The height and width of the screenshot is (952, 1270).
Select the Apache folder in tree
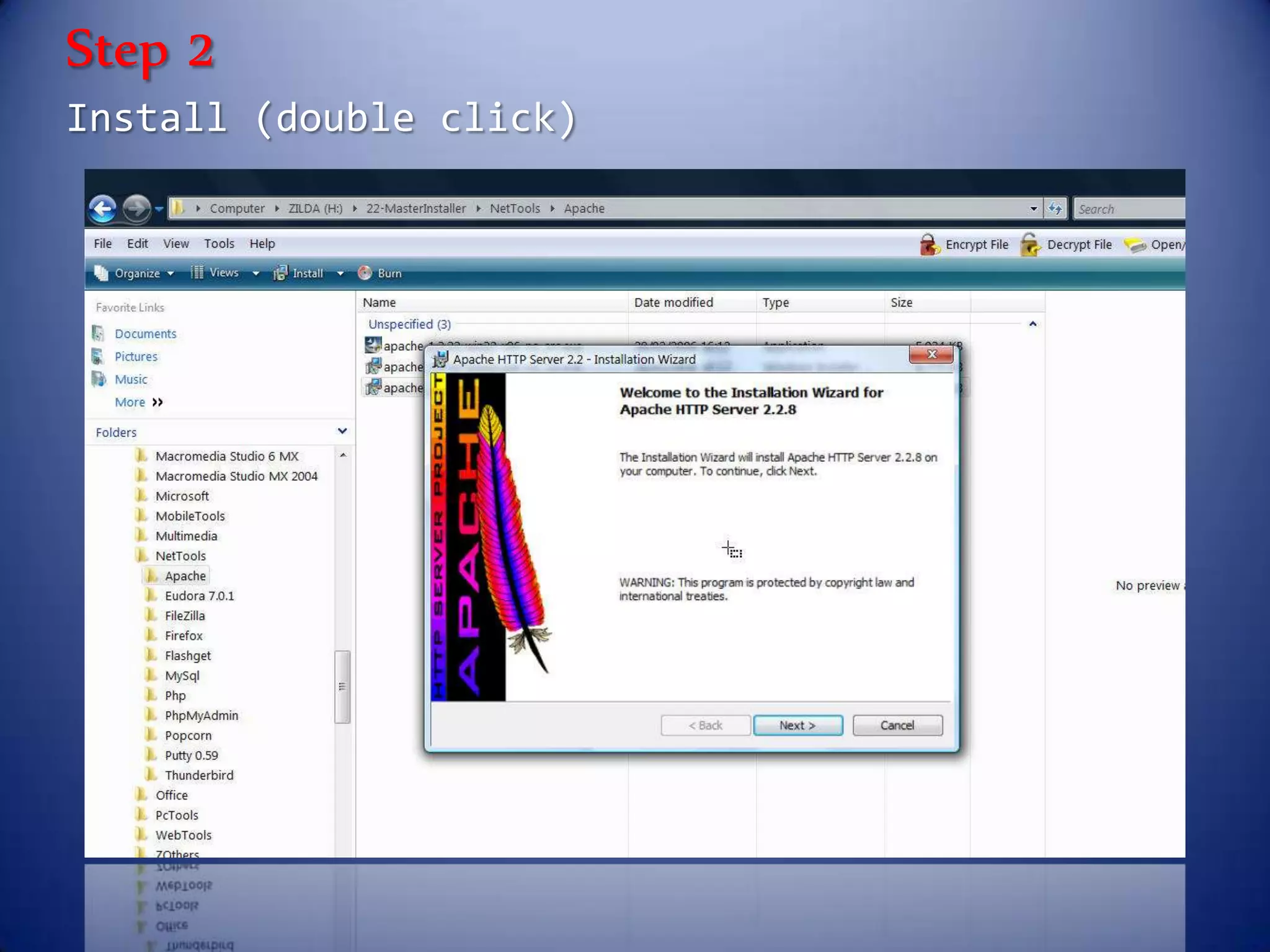pos(185,576)
